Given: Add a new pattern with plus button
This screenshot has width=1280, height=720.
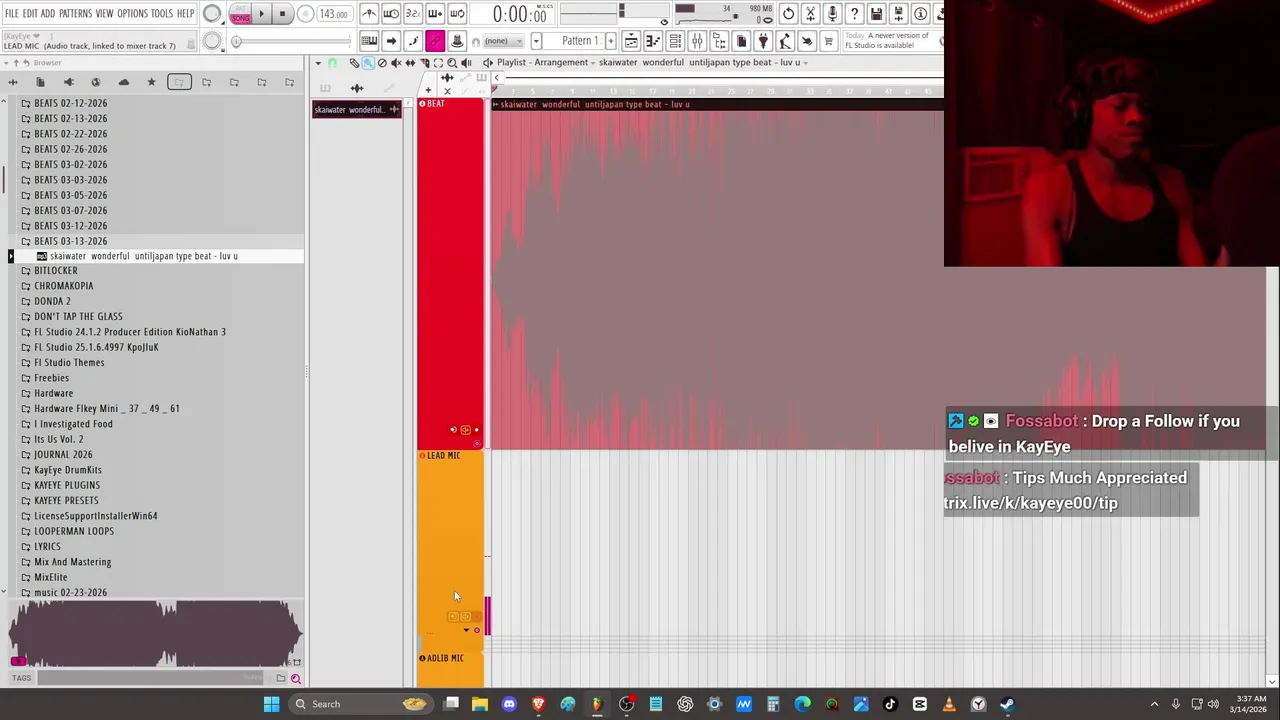Looking at the screenshot, I should pyautogui.click(x=610, y=41).
